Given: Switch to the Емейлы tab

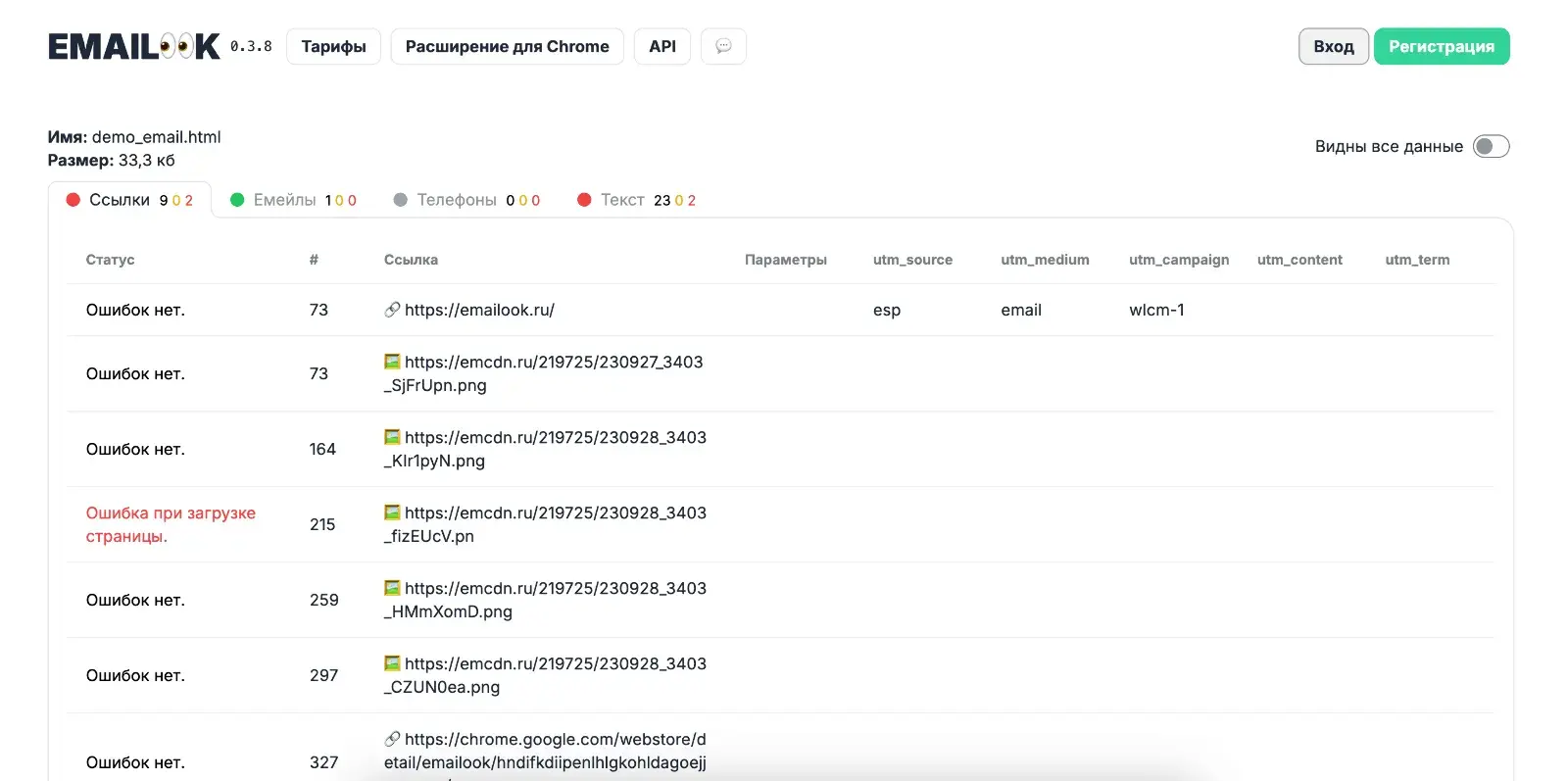Looking at the screenshot, I should [x=293, y=200].
